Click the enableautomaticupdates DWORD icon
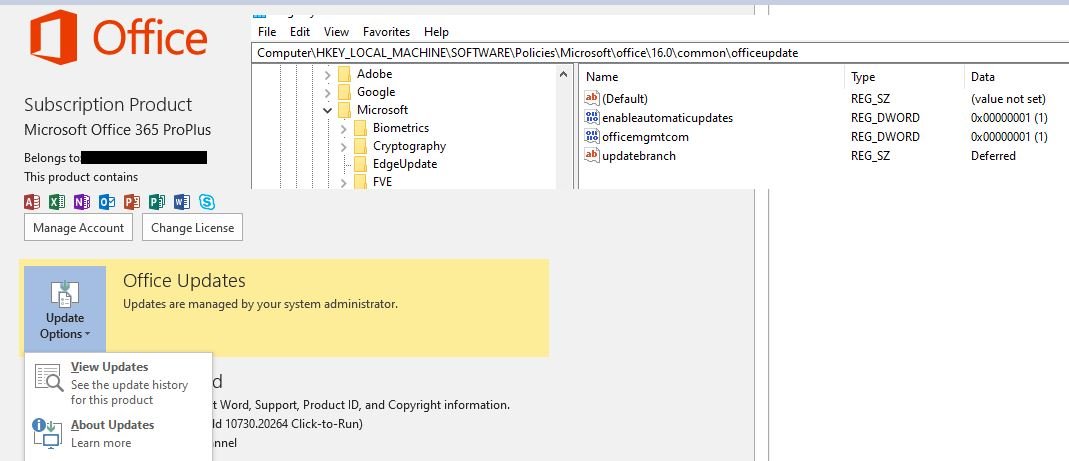The image size is (1069, 461). pyautogui.click(x=592, y=117)
